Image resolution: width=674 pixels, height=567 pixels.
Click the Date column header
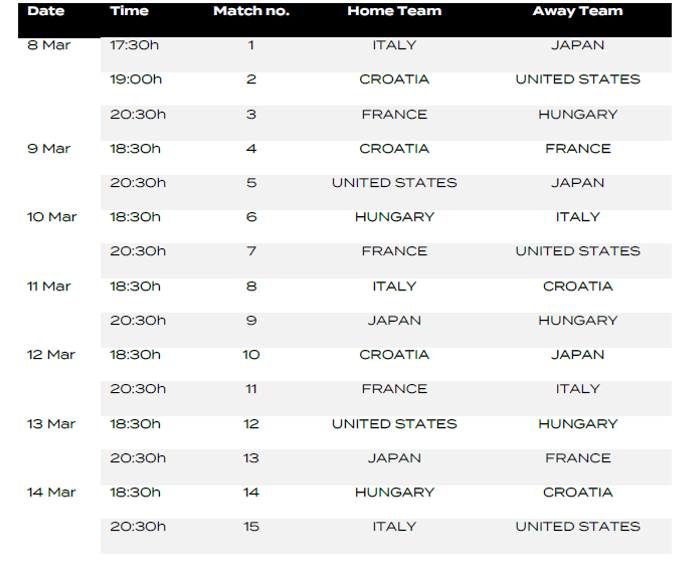46,11
